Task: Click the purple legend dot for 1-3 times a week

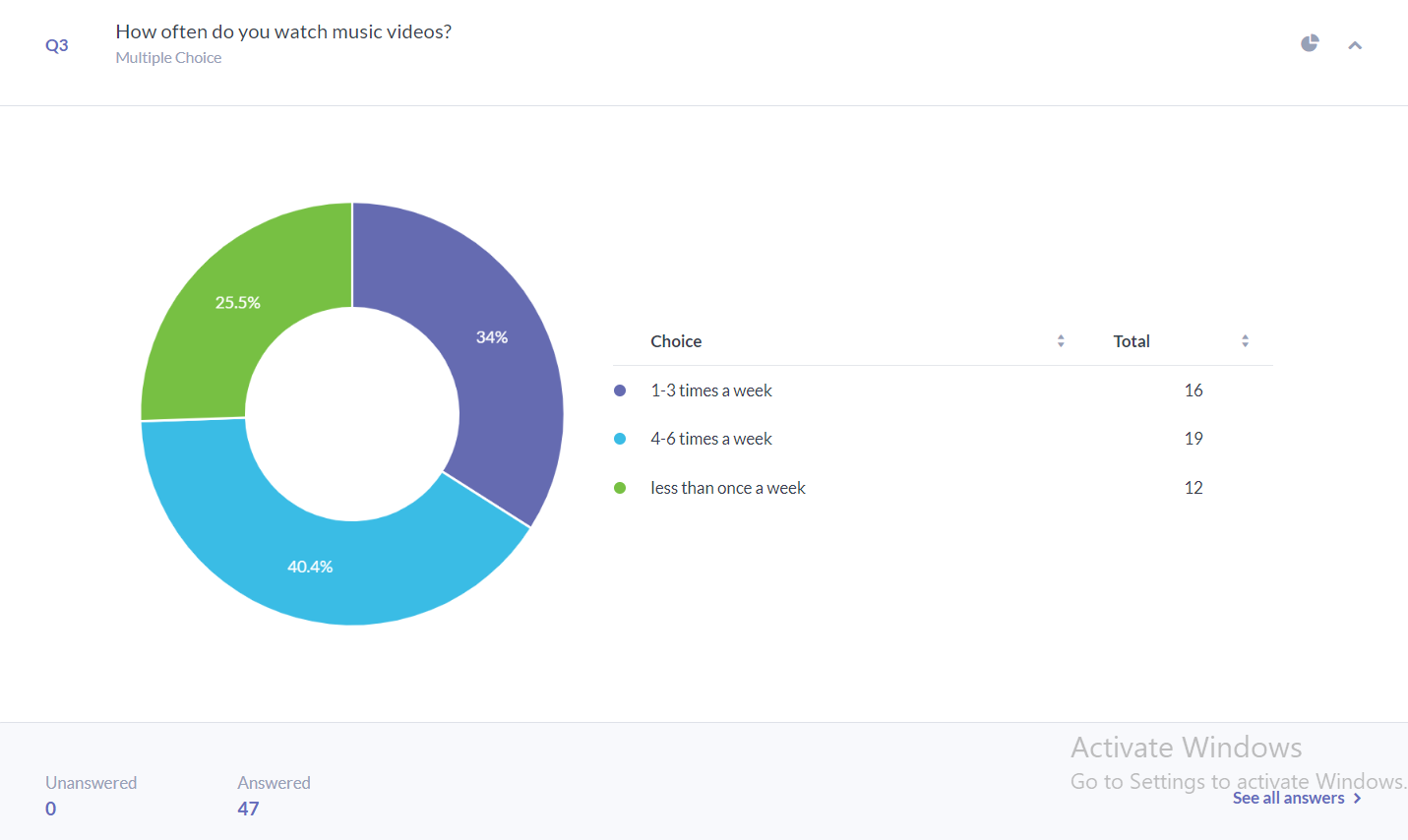Action: click(620, 390)
